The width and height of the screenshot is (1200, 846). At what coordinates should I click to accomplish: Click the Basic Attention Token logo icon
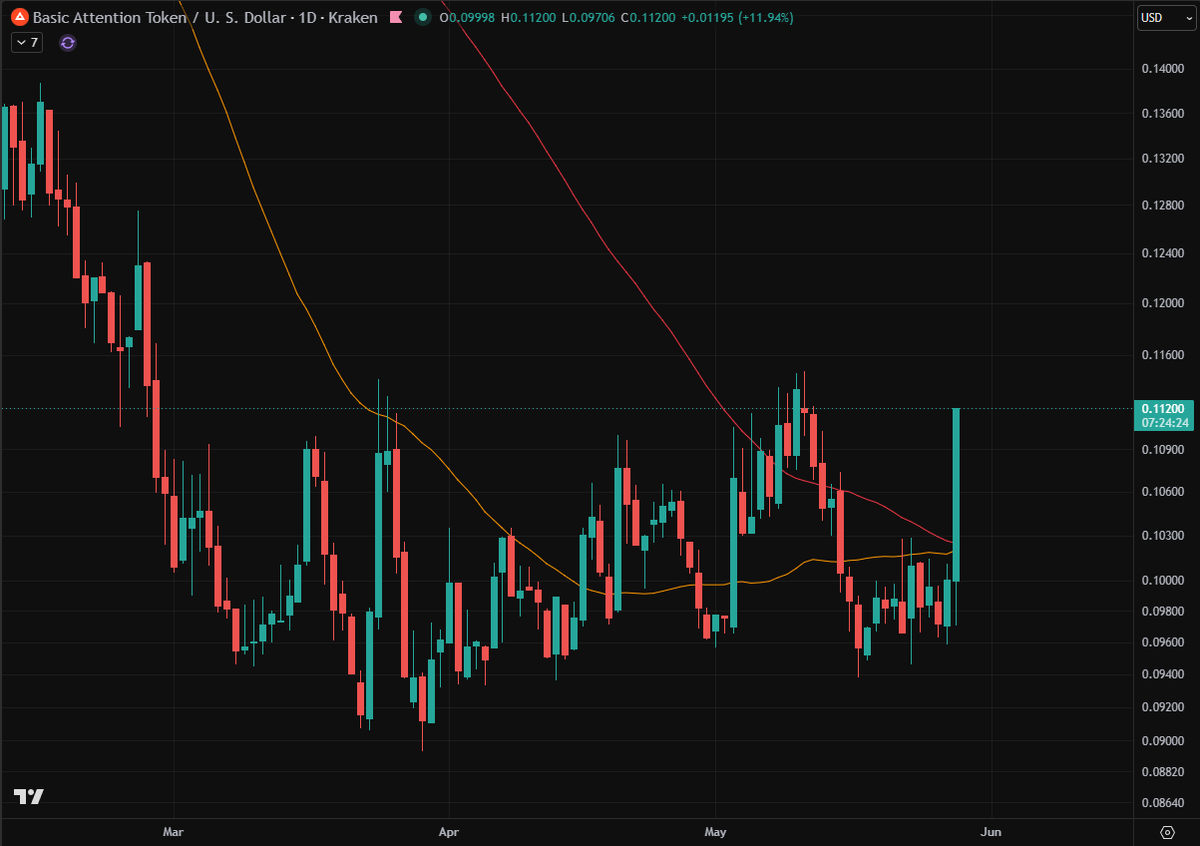[18, 17]
